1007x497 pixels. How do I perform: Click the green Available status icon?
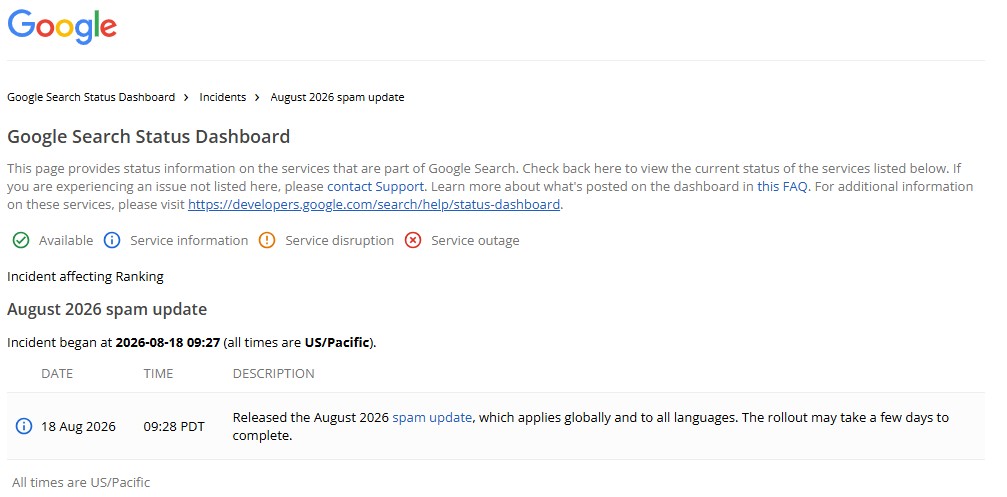click(21, 240)
